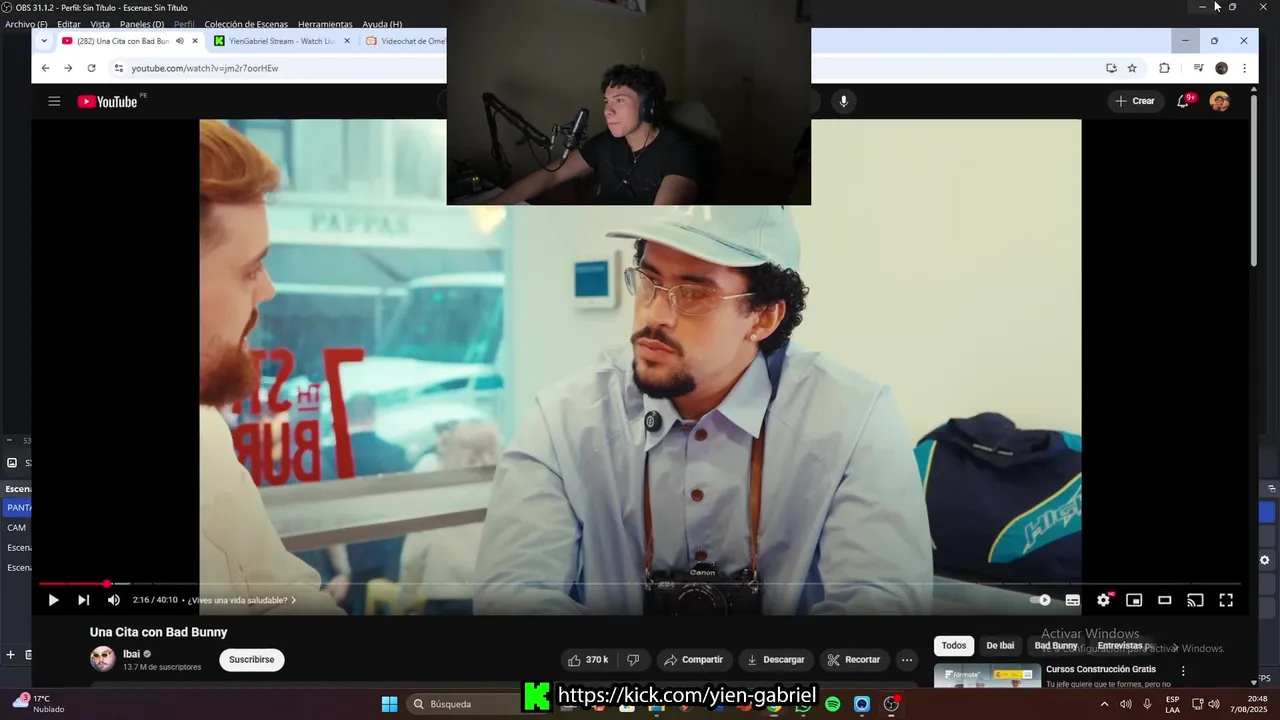Expand chapter '¿Vives una vida saludable?'

pos(242,600)
